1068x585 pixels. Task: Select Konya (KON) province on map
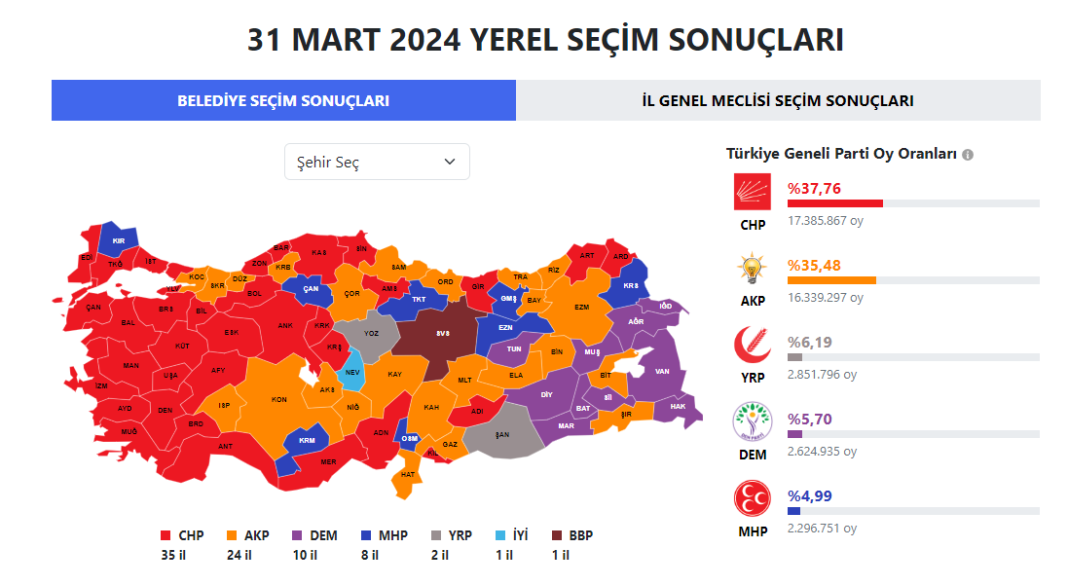(x=279, y=398)
